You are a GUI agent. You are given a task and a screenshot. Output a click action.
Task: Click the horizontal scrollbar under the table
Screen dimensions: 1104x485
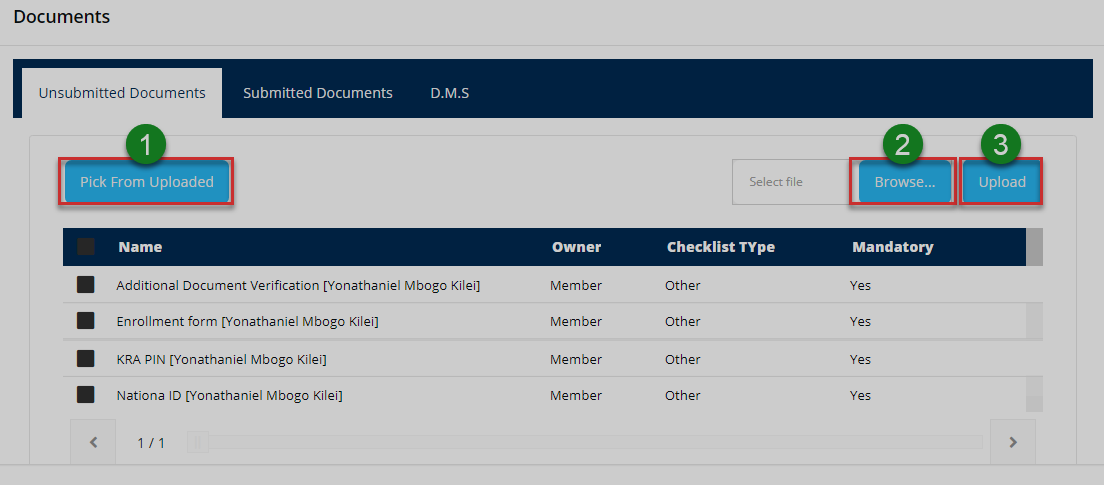[x=590, y=442]
